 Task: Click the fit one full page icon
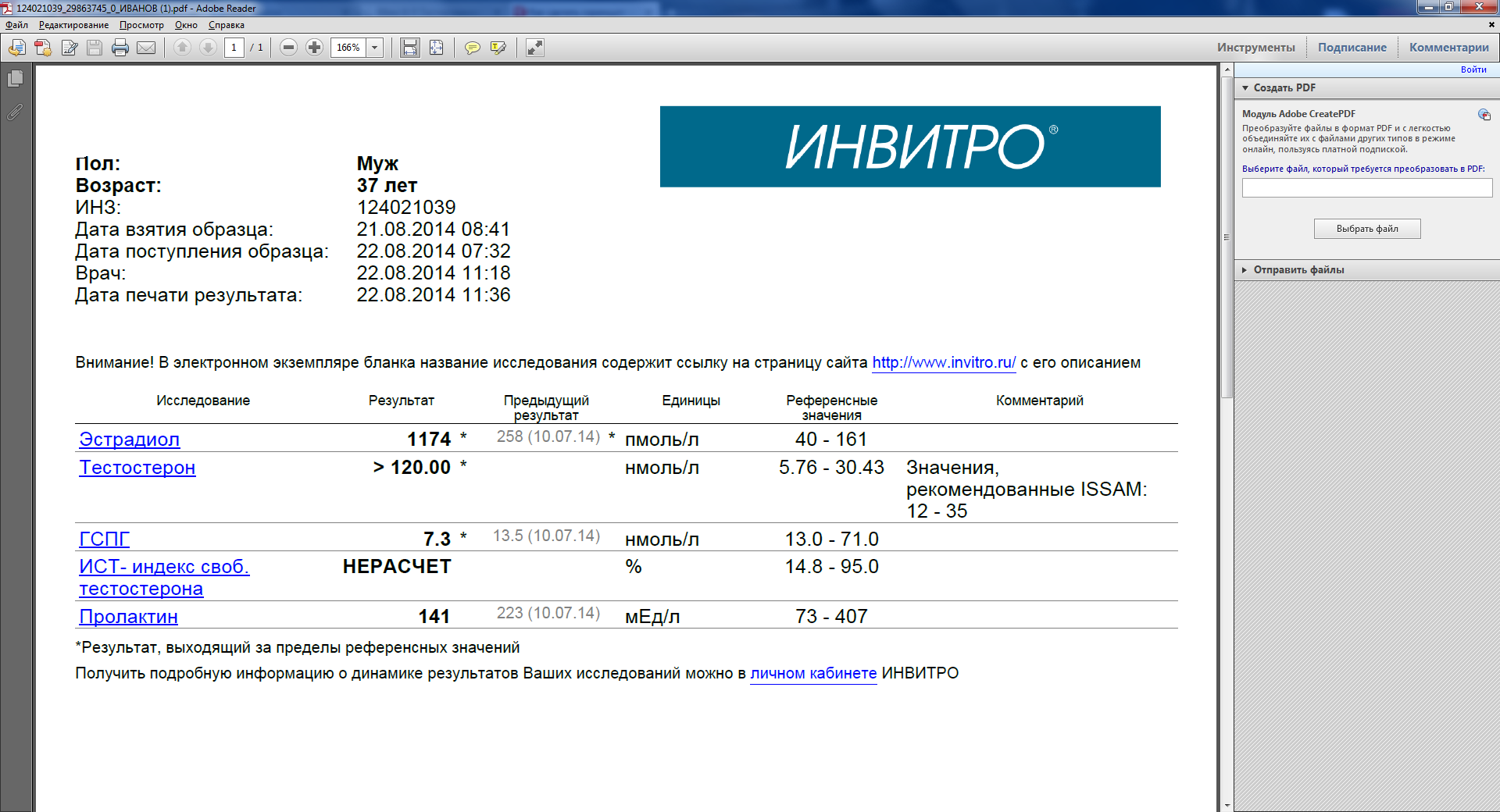click(437, 48)
